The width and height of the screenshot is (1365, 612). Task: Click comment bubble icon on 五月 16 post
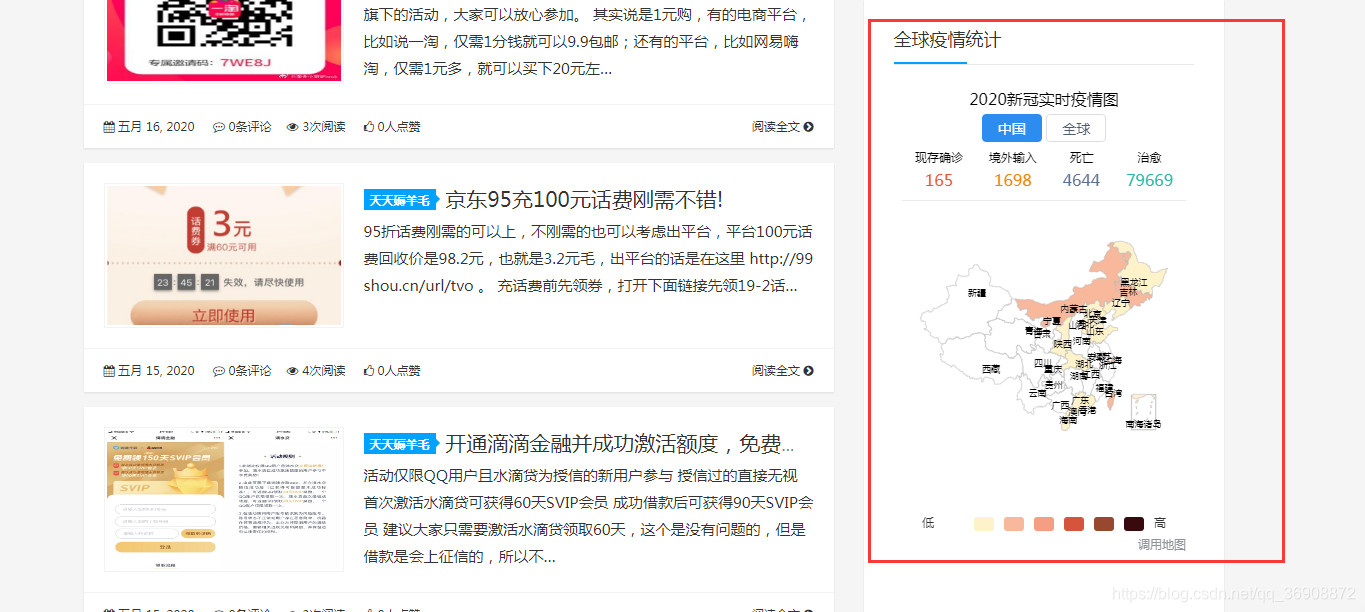(218, 127)
